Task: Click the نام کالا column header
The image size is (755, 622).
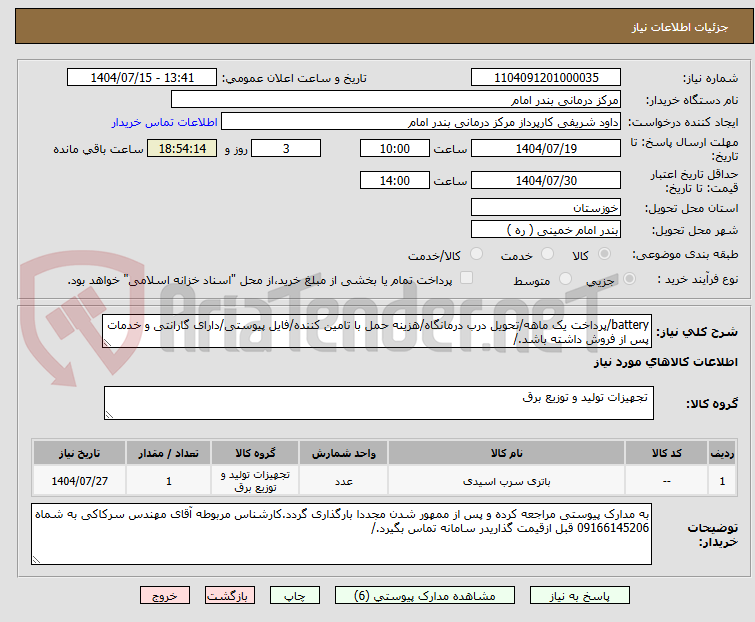Action: 507,453
